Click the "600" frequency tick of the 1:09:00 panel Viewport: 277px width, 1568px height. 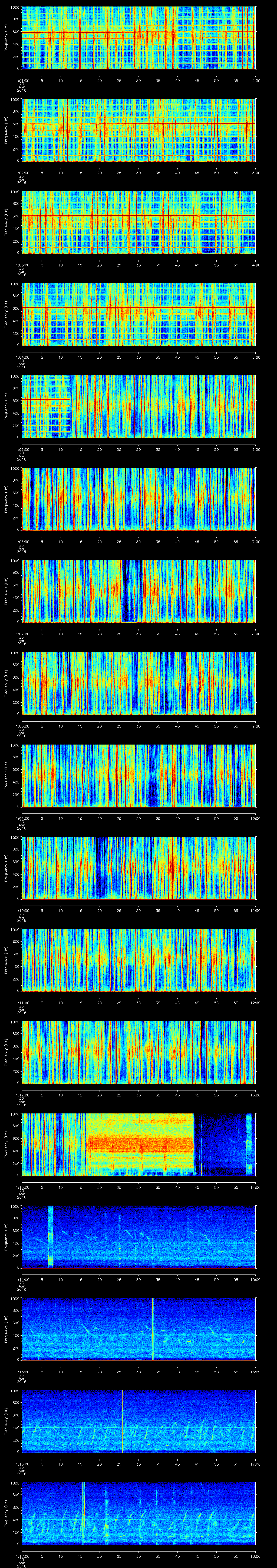coord(16,769)
